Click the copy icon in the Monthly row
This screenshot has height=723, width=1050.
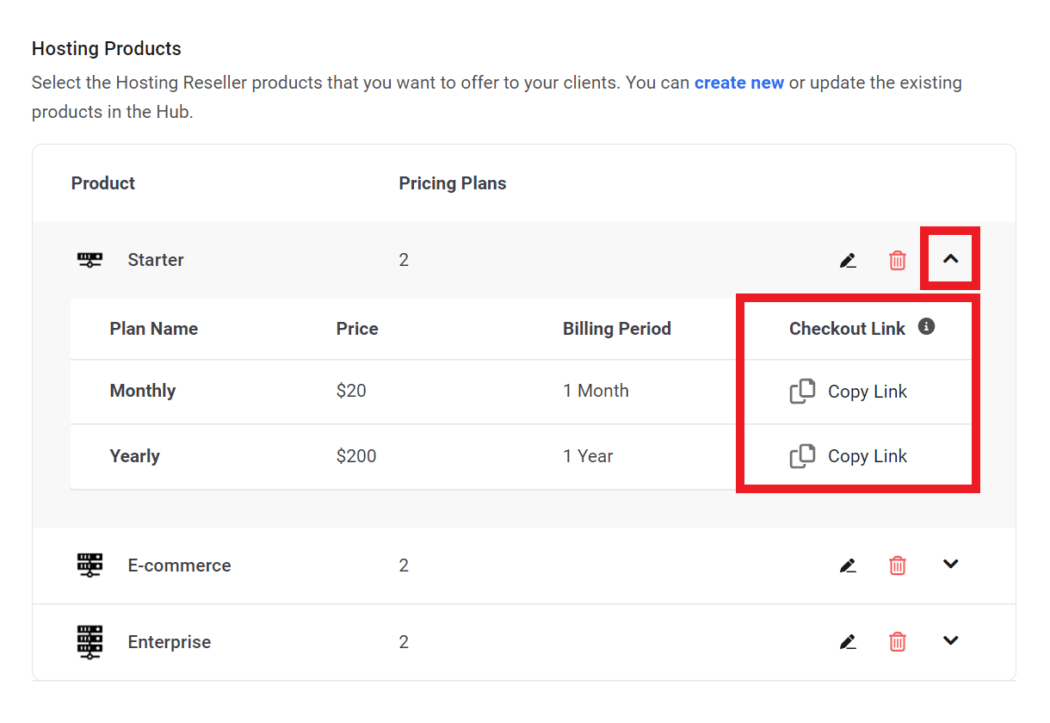802,392
